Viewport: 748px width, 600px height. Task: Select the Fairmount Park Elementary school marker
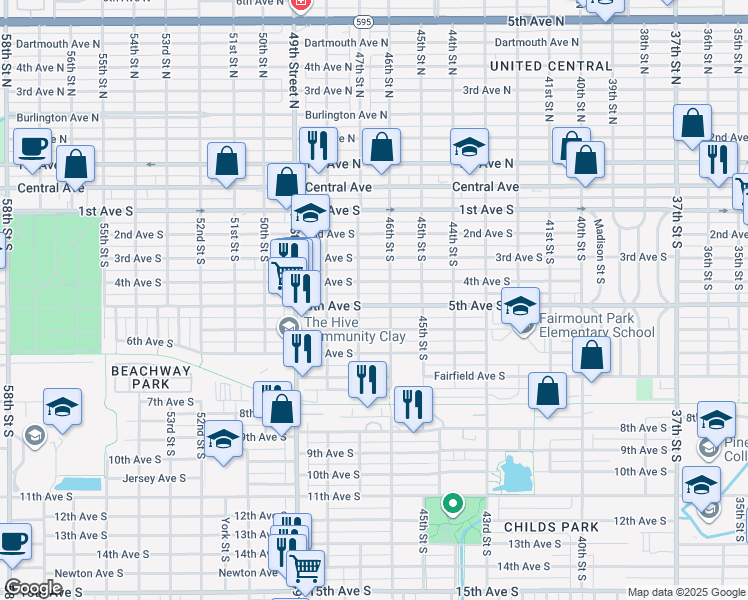click(520, 308)
